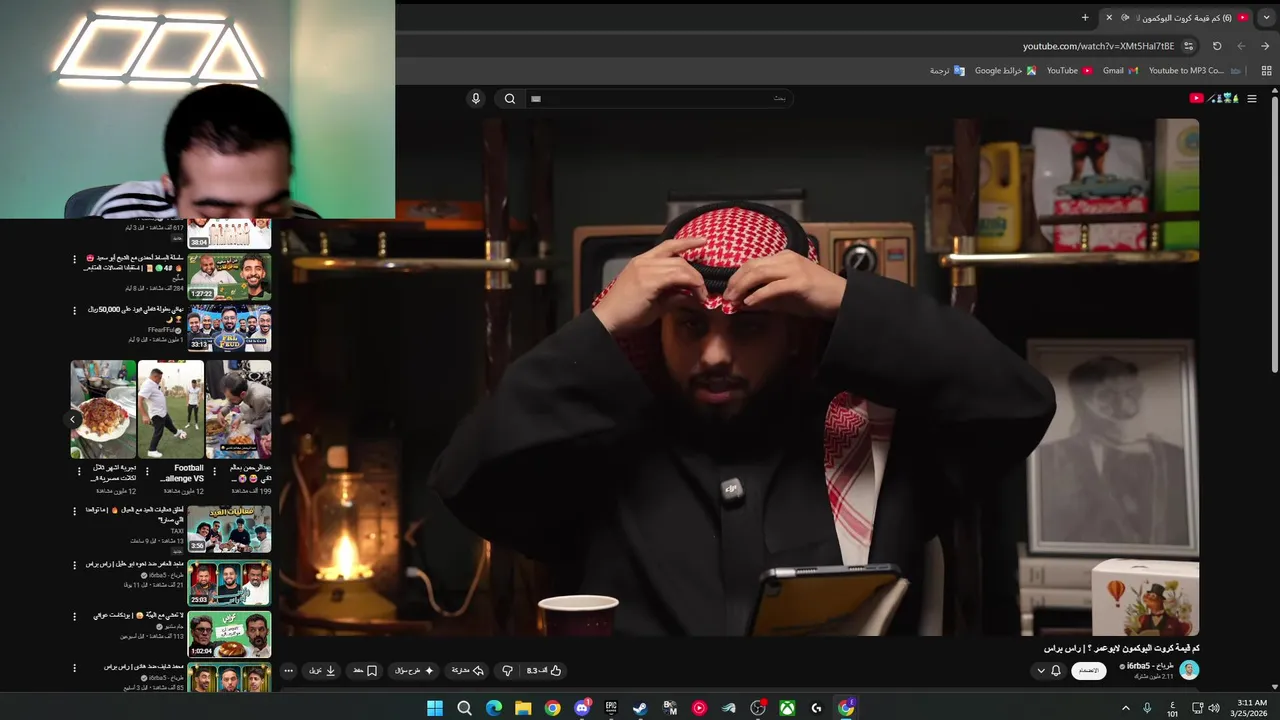Open the Xbox app from taskbar

coord(788,708)
